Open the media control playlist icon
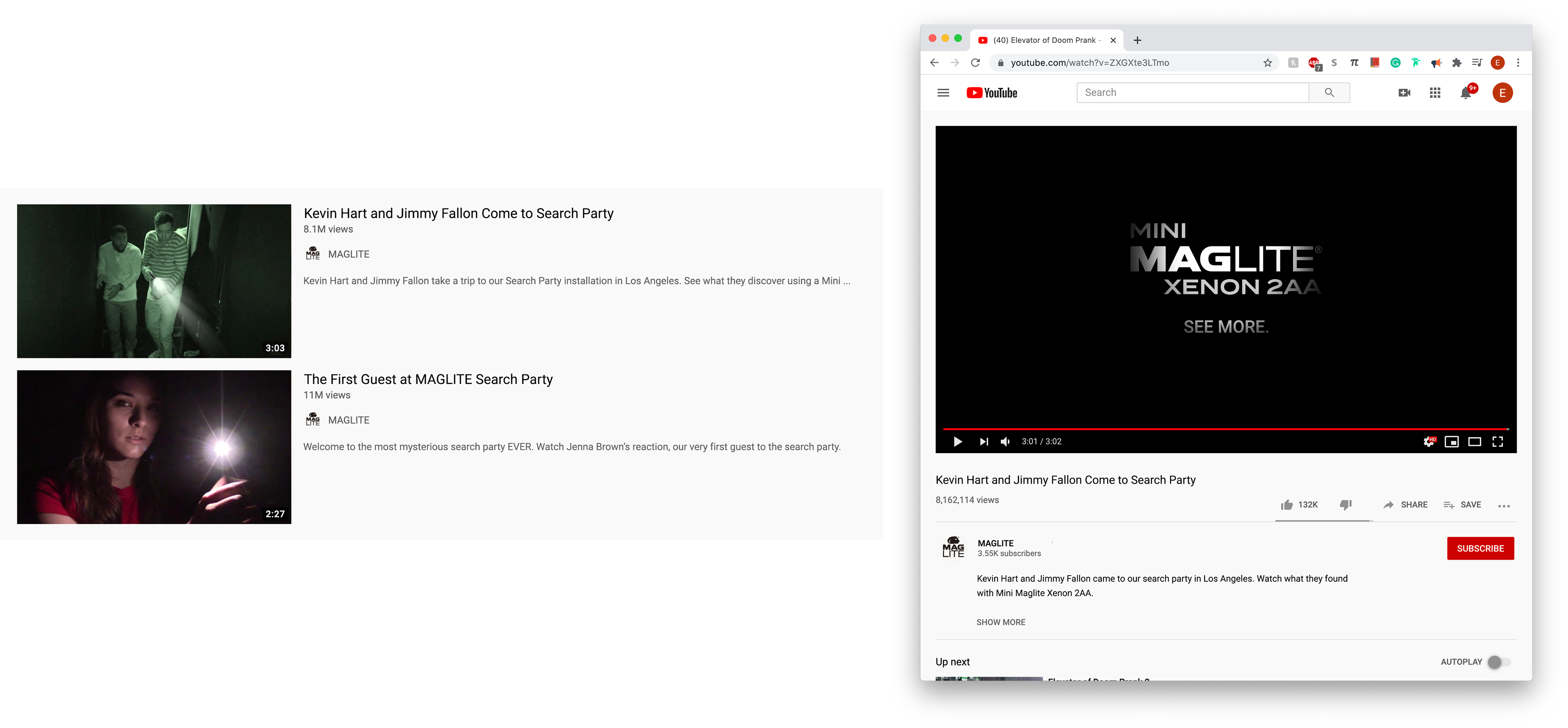The height and width of the screenshot is (728, 1568). coord(1477,63)
